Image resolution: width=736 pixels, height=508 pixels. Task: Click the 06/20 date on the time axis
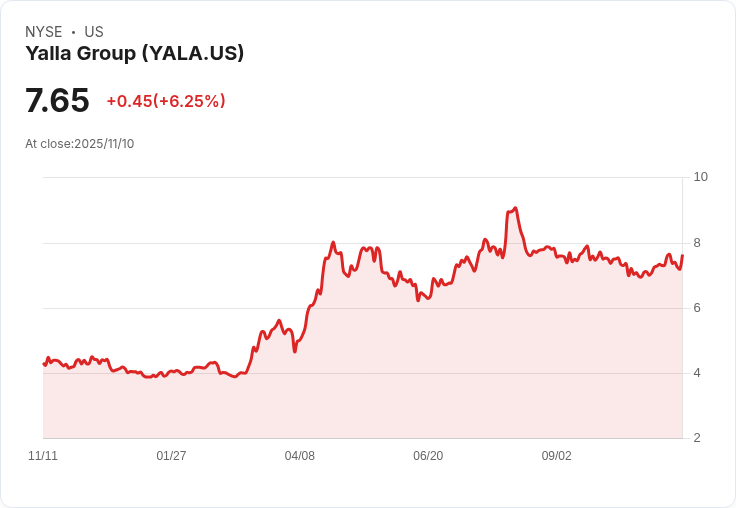(428, 456)
